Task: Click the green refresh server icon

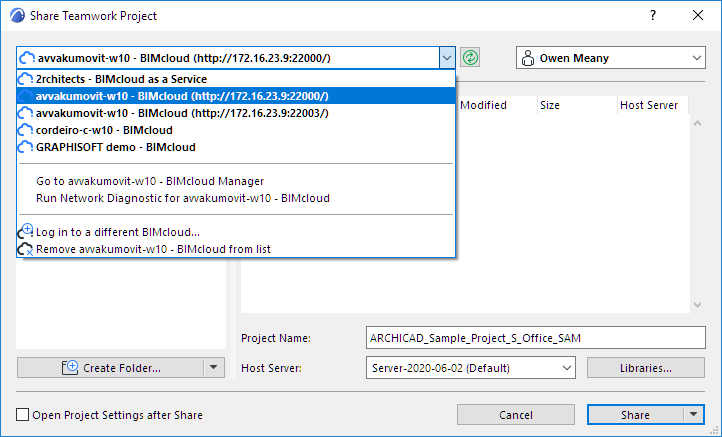Action: click(470, 58)
